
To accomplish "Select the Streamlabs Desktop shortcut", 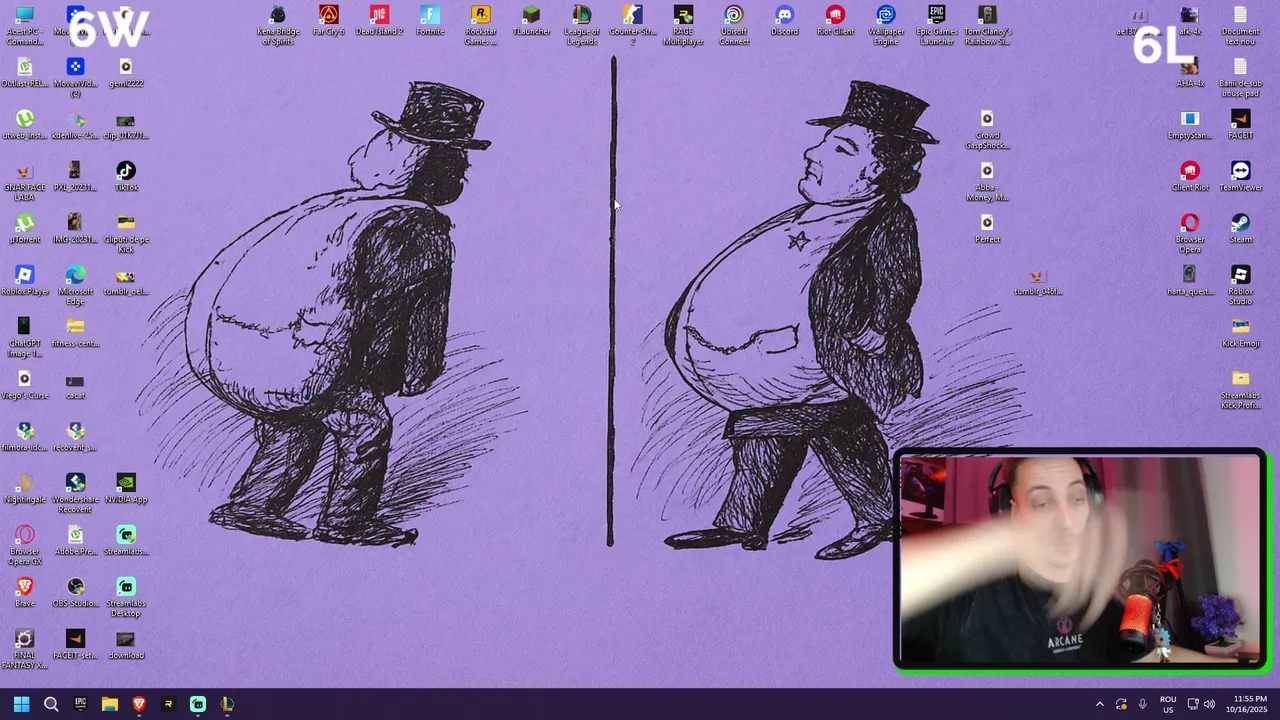I will pyautogui.click(x=126, y=597).
